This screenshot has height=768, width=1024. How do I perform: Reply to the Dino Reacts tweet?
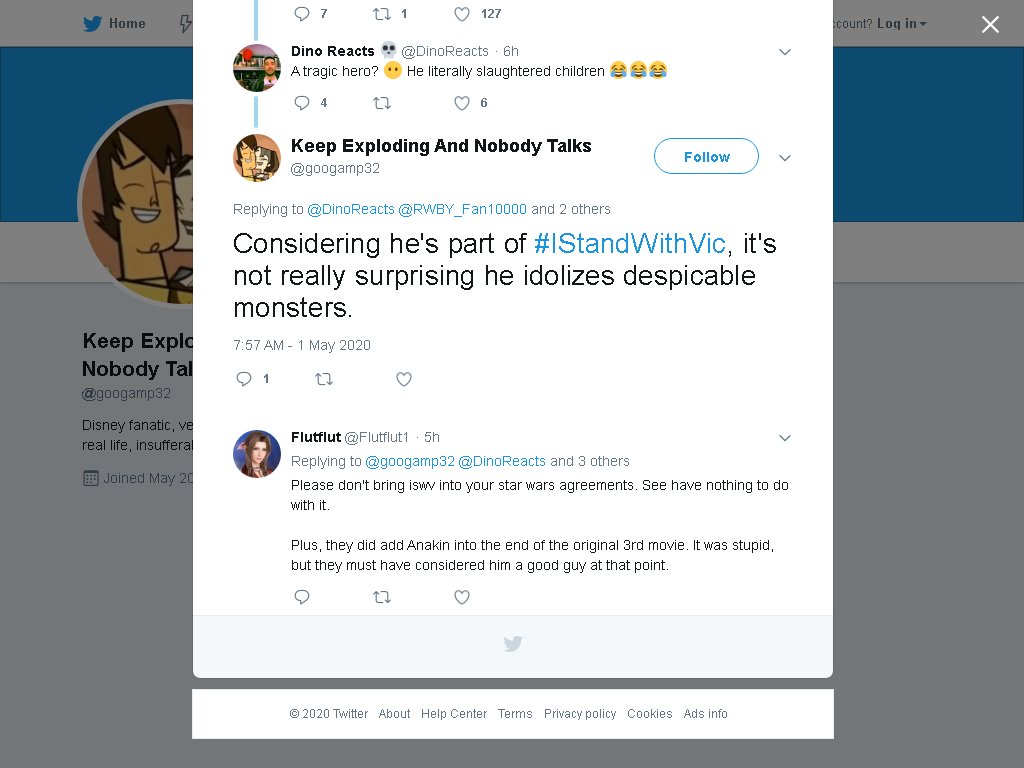302,103
